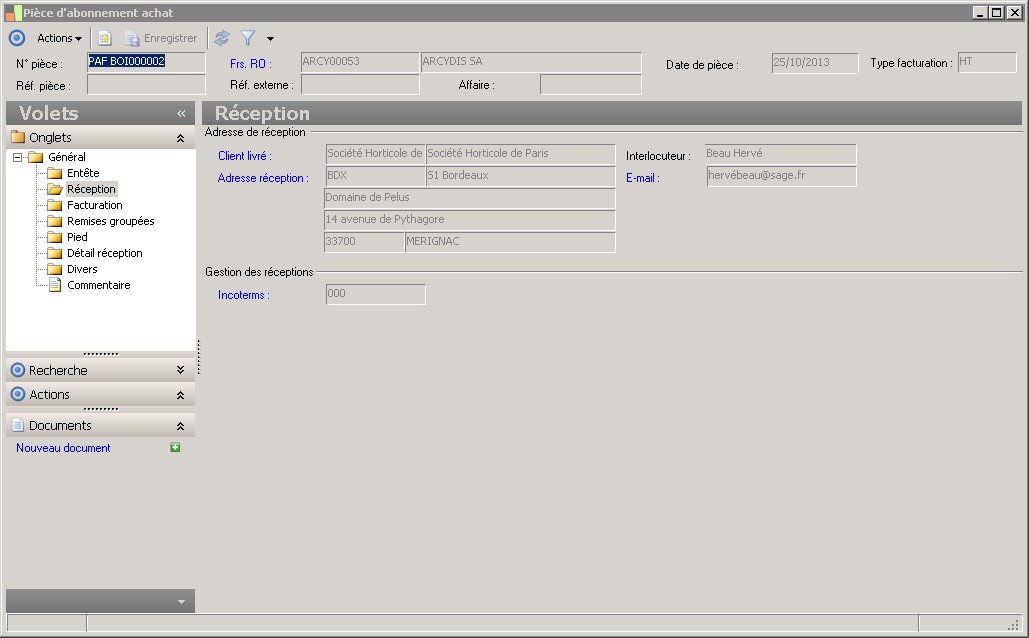
Task: Click the postal code 33700 field
Action: (364, 242)
